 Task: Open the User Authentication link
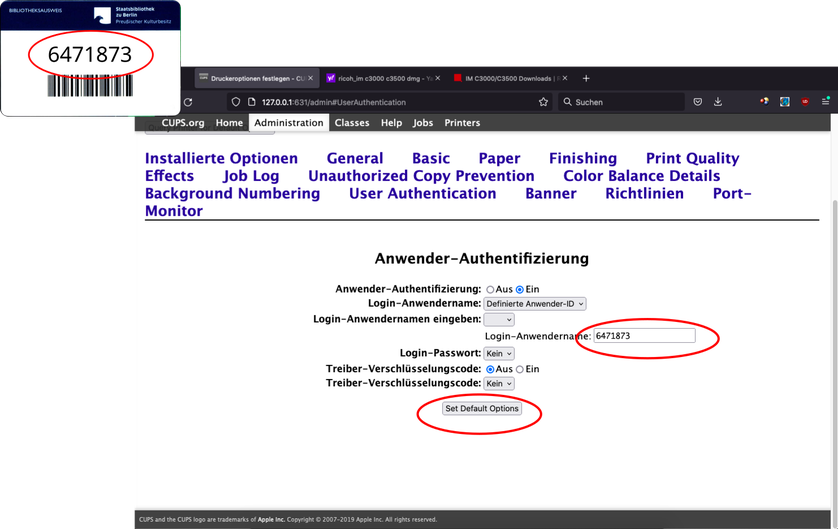pyautogui.click(x=423, y=193)
